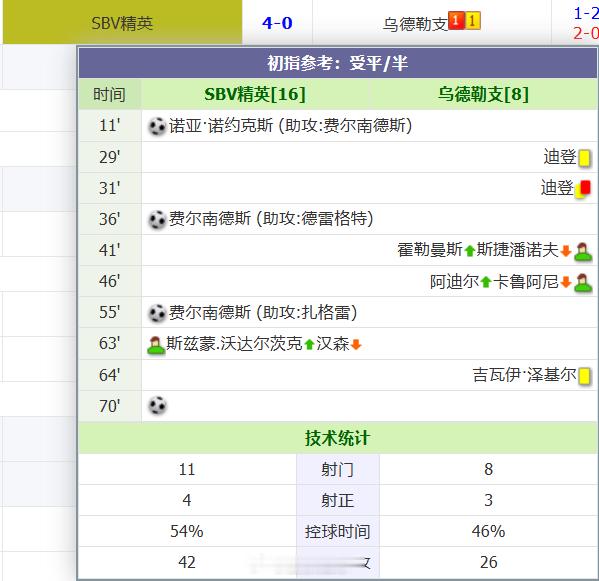Click the 射正 stat label
The image size is (599, 581).
click(337, 500)
